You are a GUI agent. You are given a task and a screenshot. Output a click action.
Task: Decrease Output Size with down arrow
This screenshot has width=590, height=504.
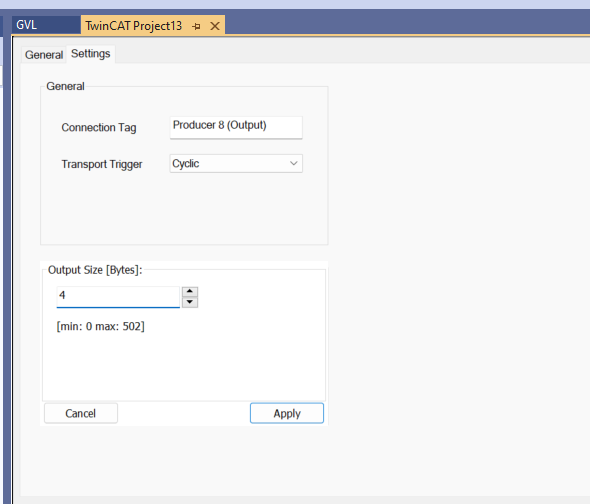tap(190, 302)
